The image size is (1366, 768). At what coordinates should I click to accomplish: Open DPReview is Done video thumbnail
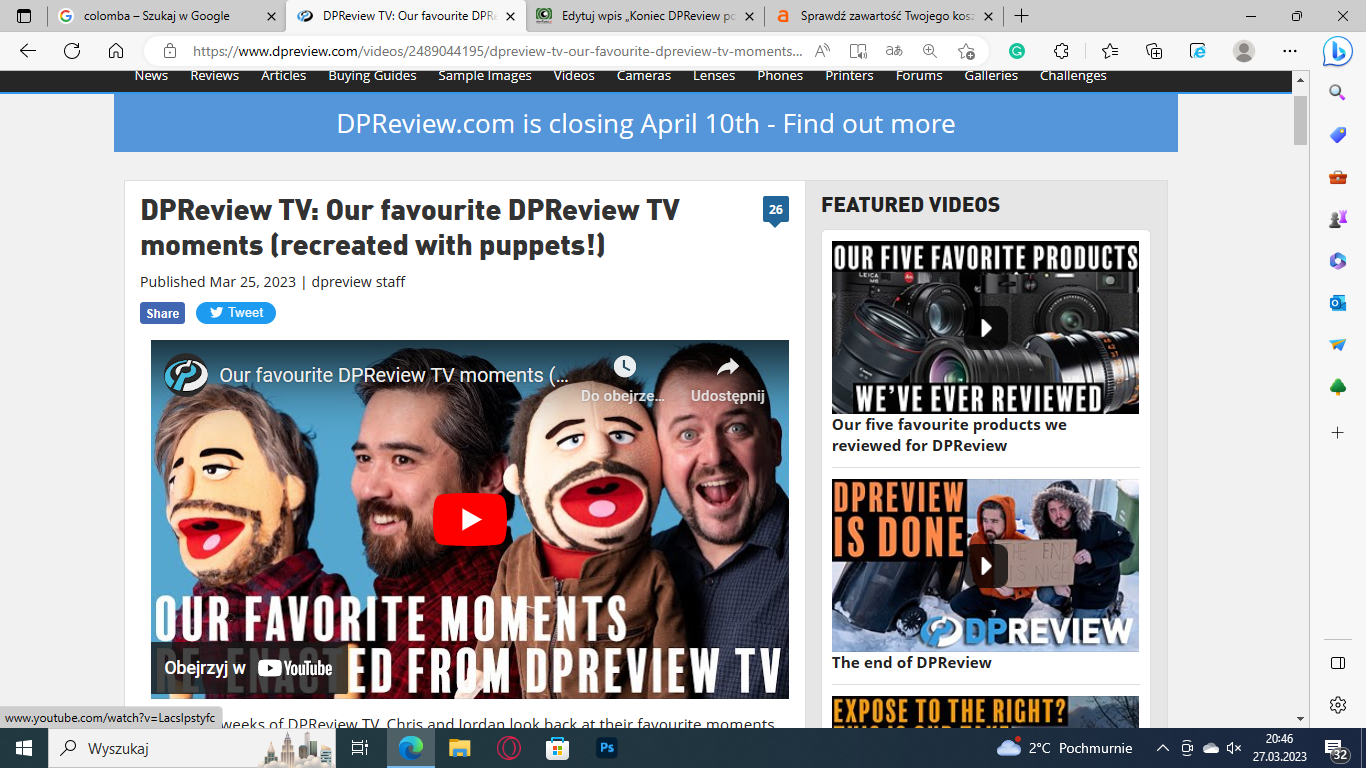[x=985, y=566]
